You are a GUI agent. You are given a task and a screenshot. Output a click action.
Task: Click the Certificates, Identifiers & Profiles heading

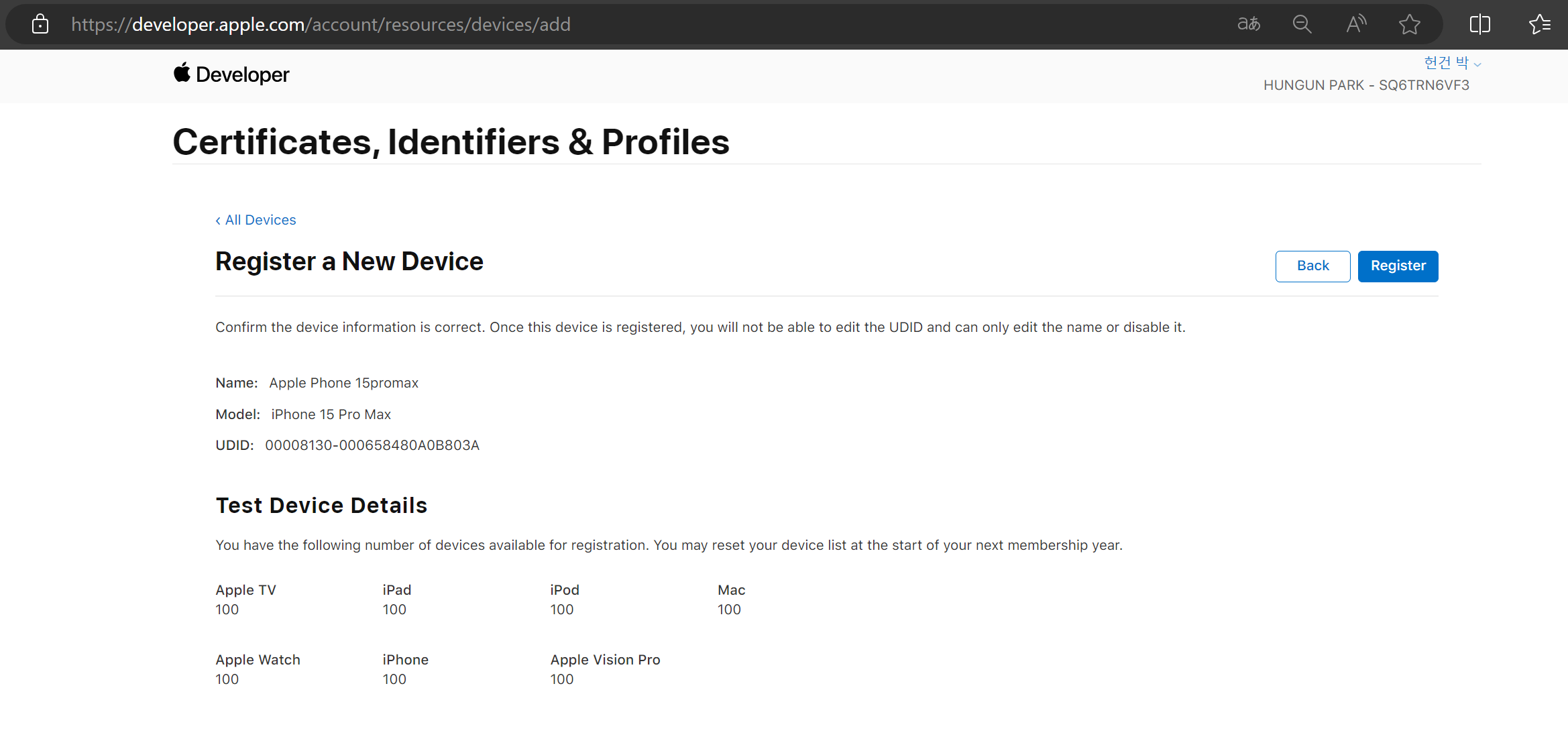coord(451,141)
